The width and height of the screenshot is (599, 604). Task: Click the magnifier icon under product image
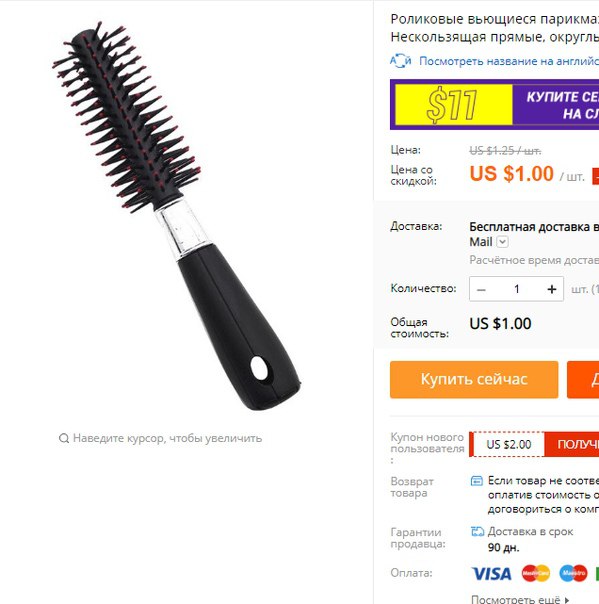(64, 438)
